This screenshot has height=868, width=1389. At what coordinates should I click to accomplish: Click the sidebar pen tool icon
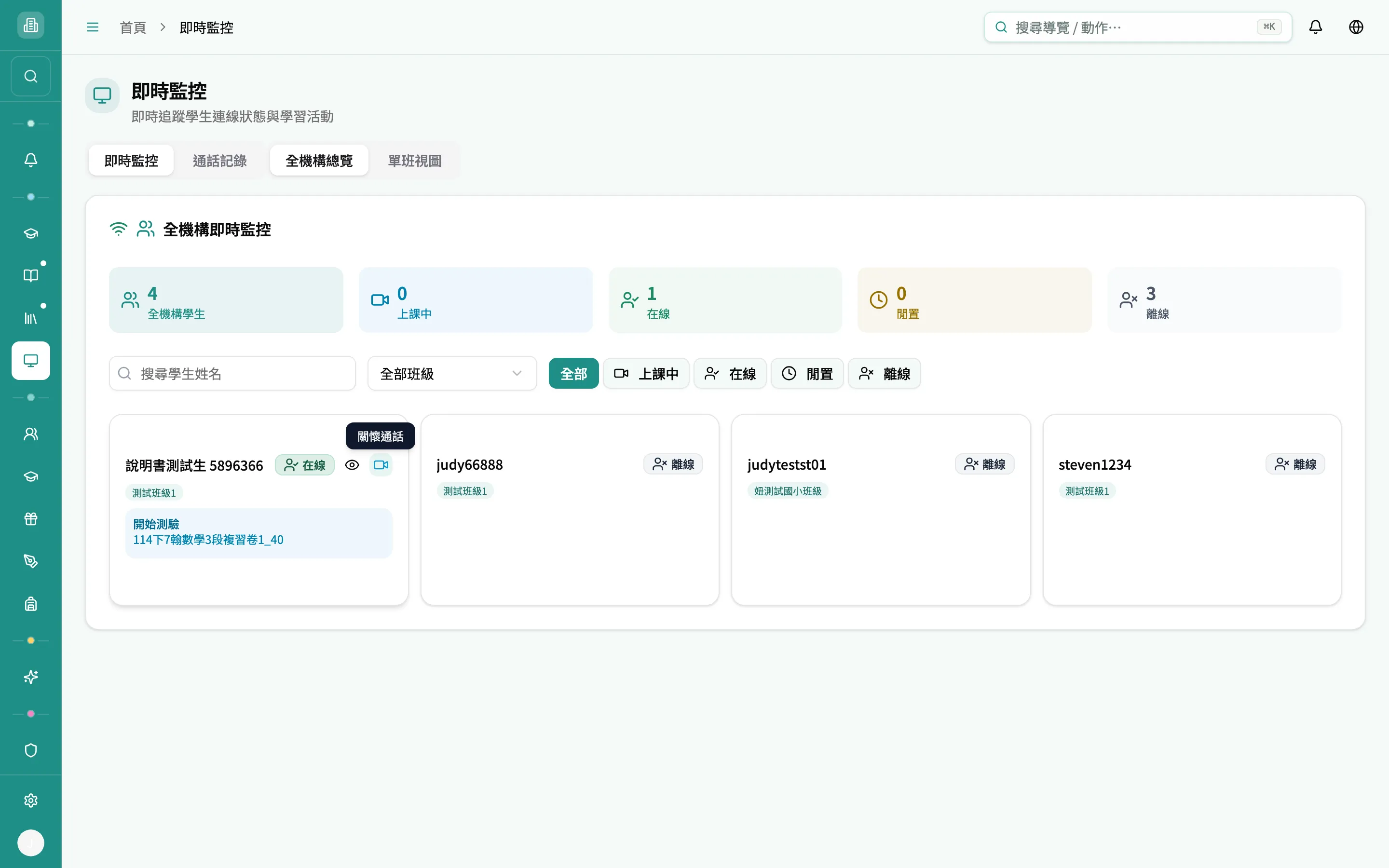coord(30,561)
